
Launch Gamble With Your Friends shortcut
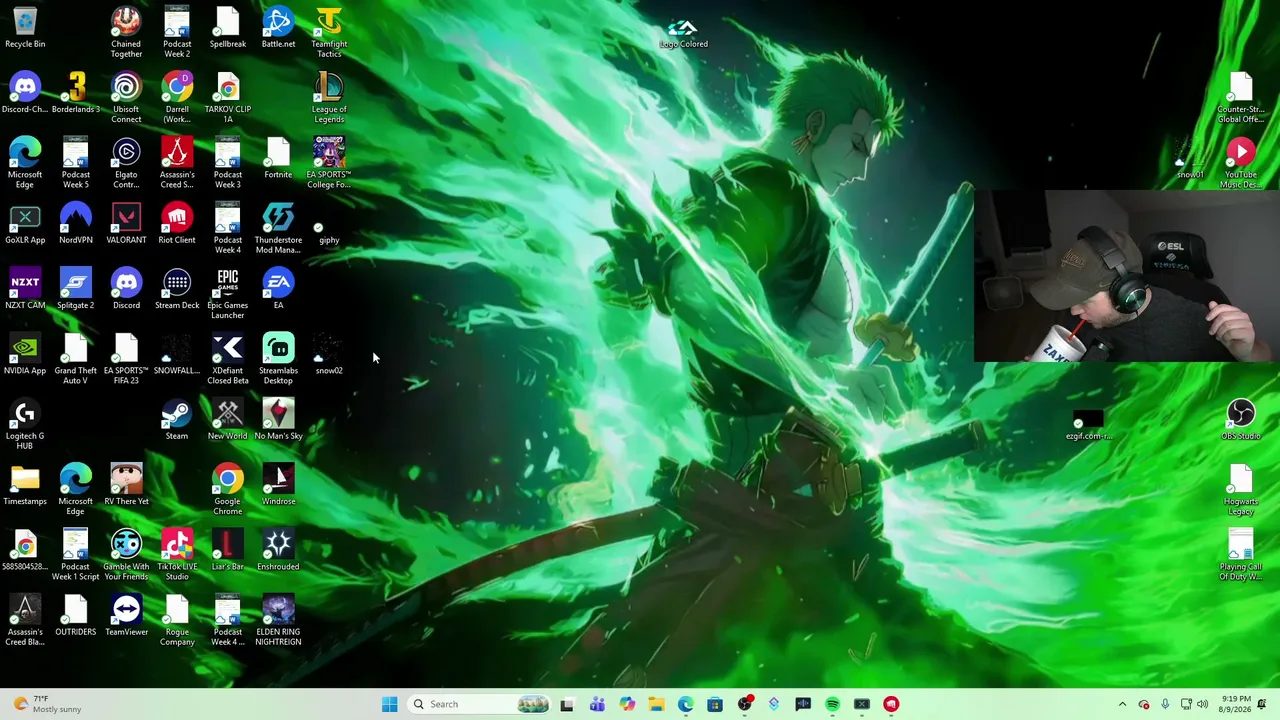(126, 555)
